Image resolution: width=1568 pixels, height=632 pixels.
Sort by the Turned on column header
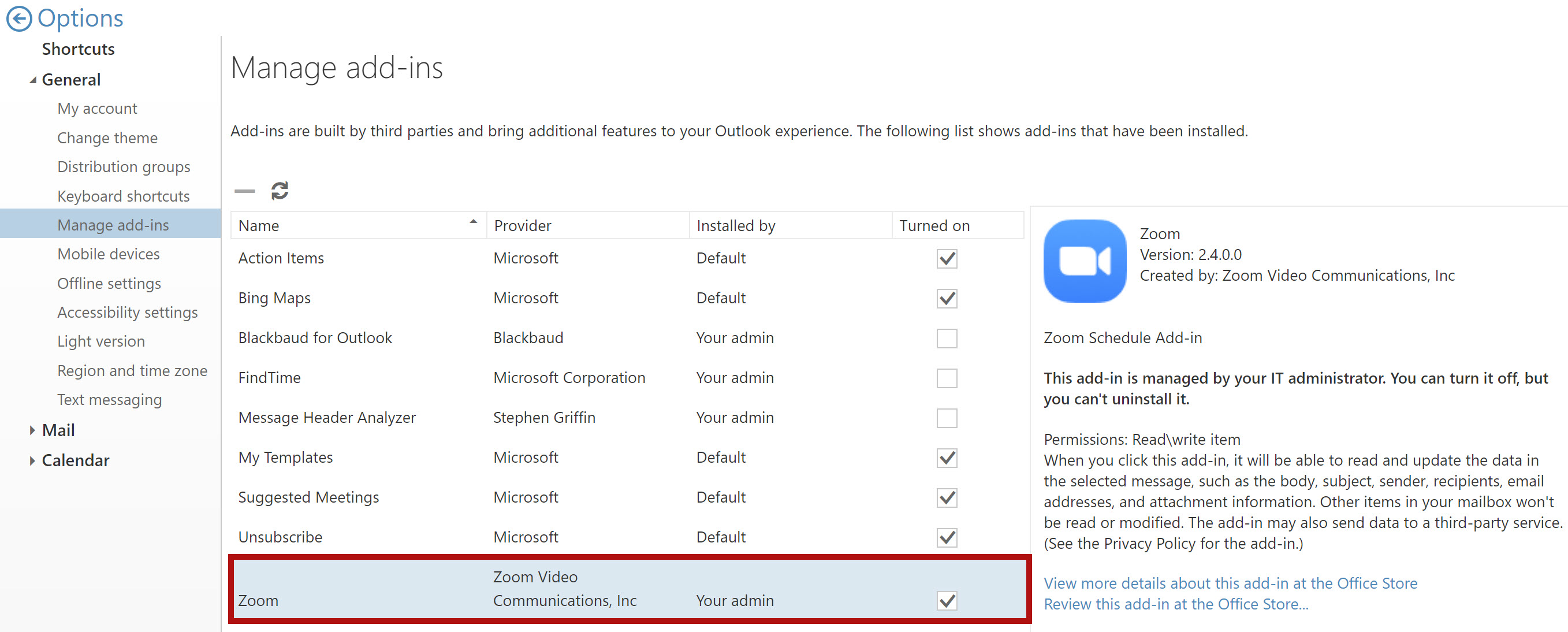(x=958, y=225)
